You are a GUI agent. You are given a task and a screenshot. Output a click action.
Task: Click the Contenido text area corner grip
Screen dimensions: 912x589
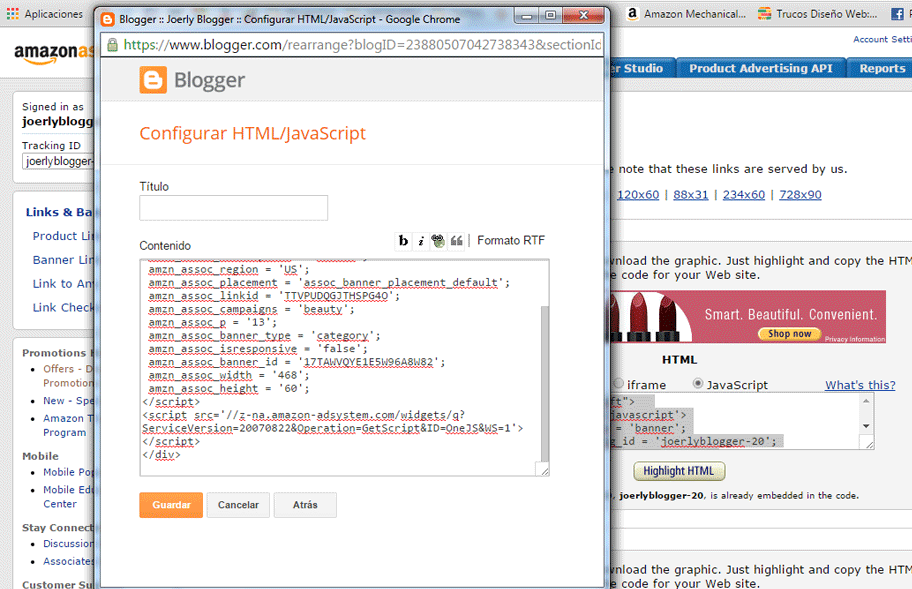coord(544,470)
